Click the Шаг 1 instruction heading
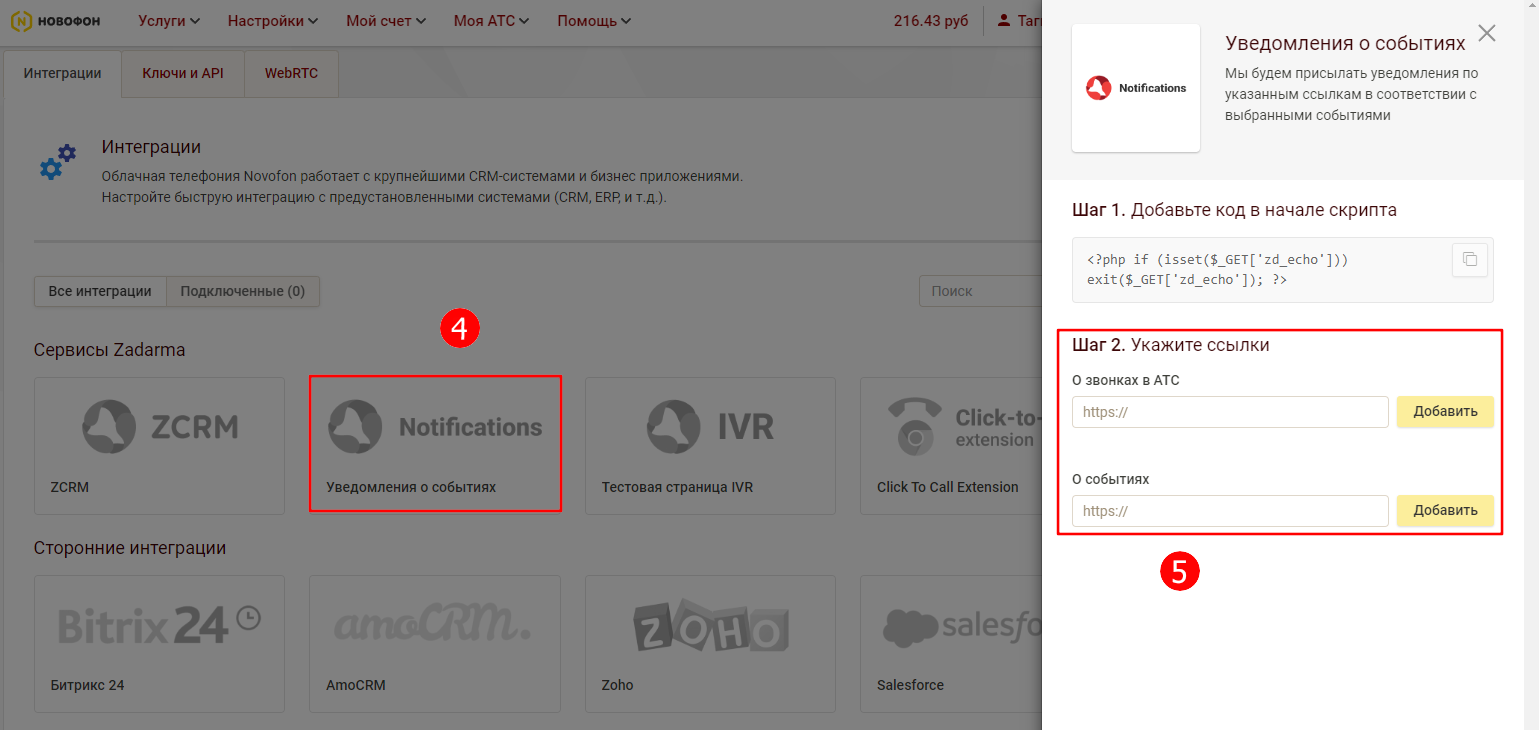Viewport: 1539px width, 730px height. 1234,210
